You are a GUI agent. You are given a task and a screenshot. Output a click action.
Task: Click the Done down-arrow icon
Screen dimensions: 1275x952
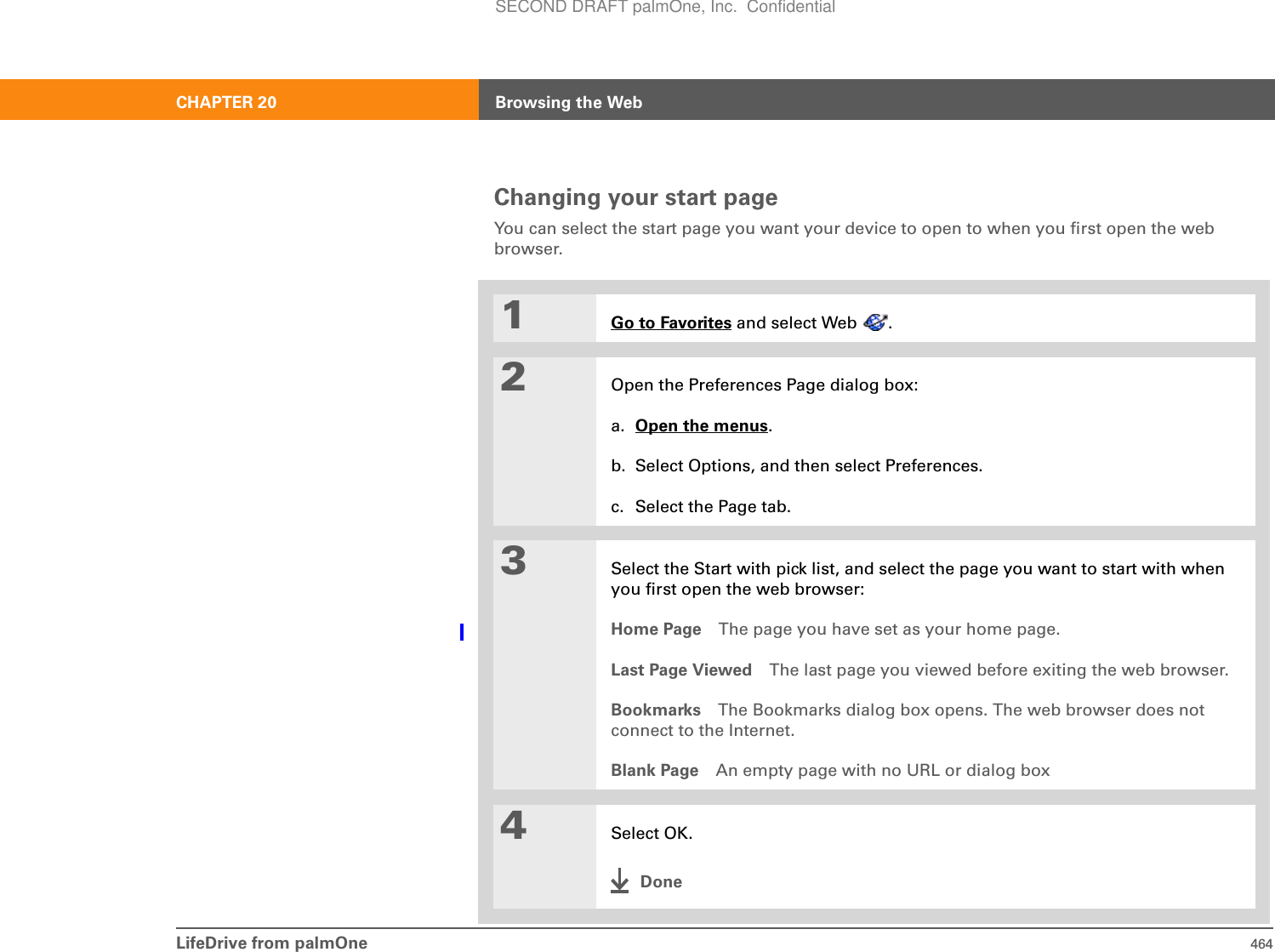coord(620,881)
